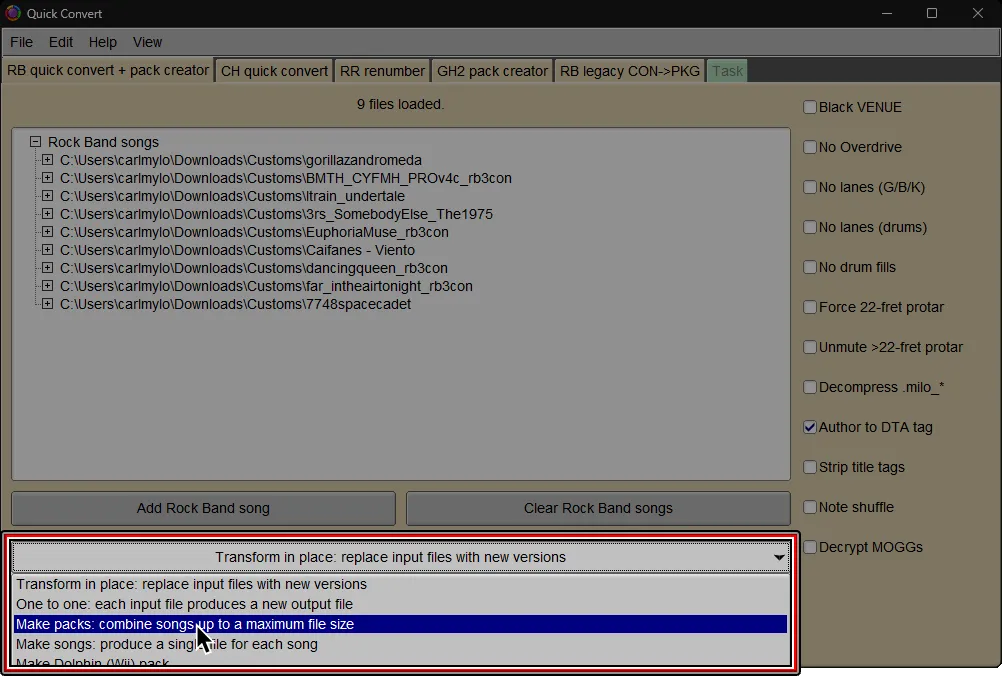
Task: Expand the 7748spacecadet song entry
Action: click(x=47, y=304)
